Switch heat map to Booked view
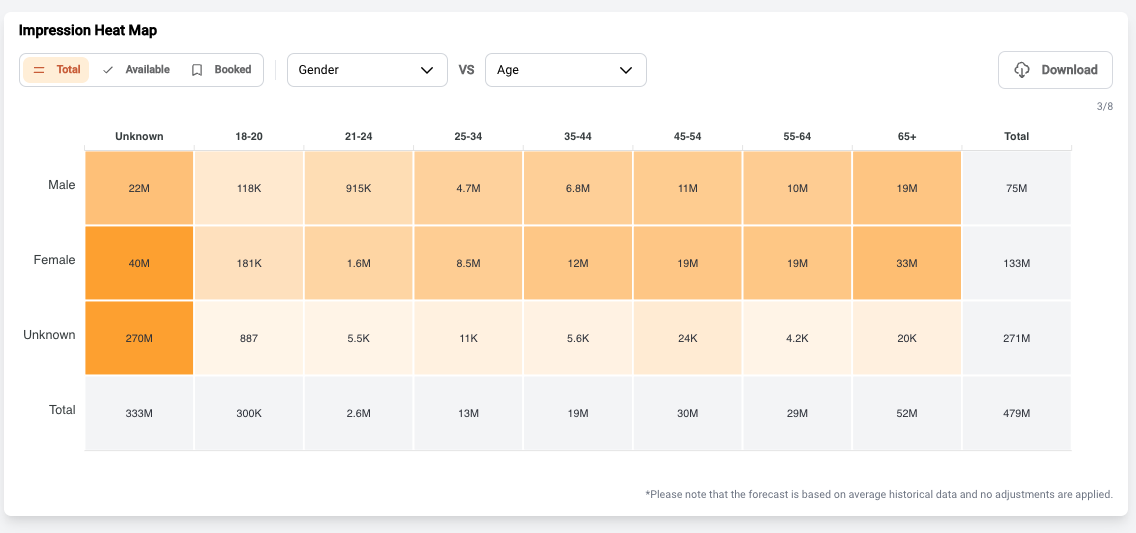The image size is (1136, 533). (222, 70)
